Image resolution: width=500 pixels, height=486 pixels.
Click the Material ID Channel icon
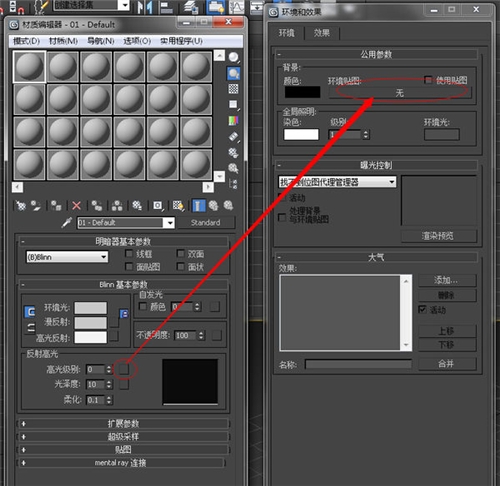tap(158, 206)
